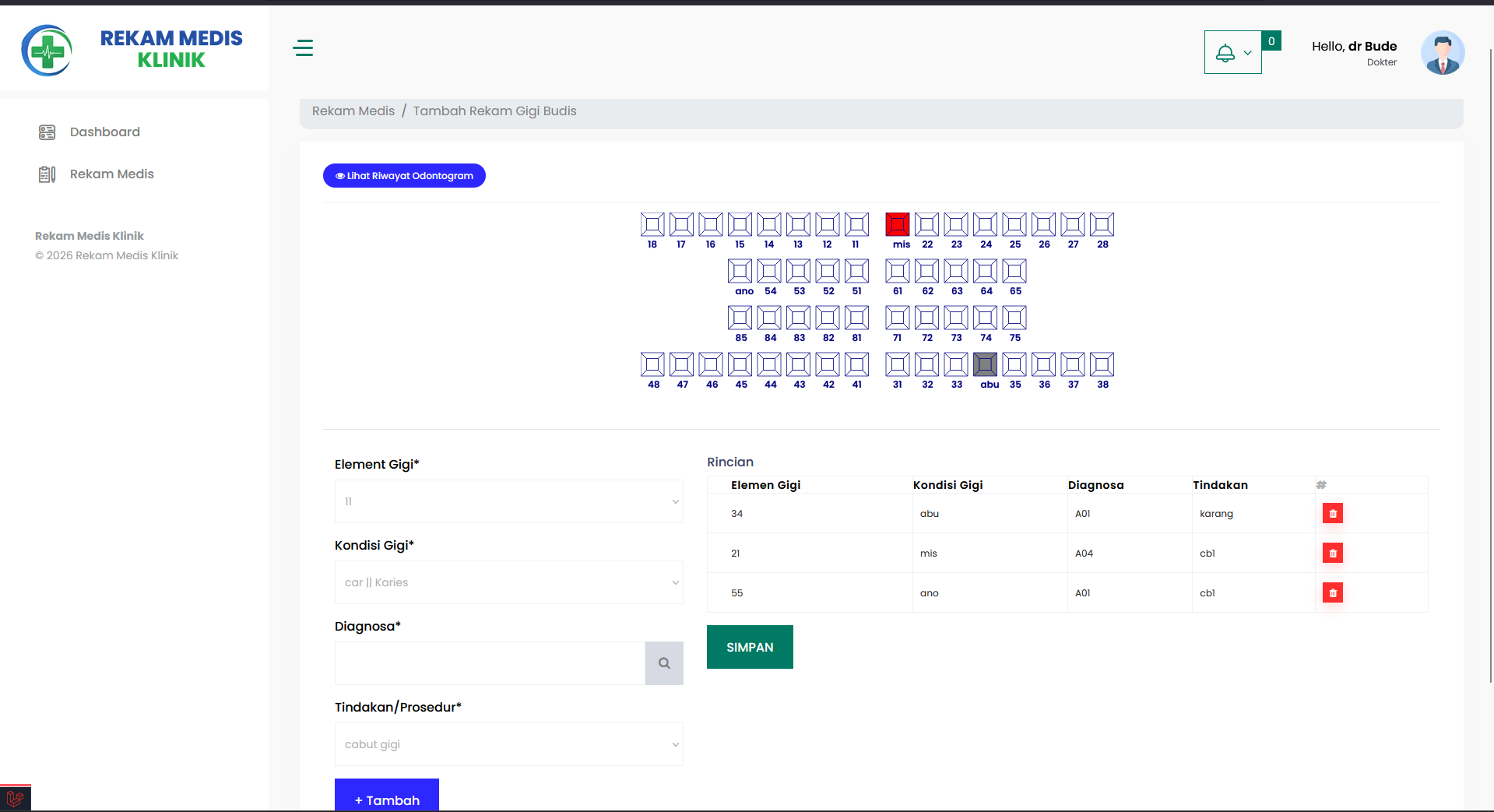Select tooth 41 on the odontogram

click(x=856, y=364)
